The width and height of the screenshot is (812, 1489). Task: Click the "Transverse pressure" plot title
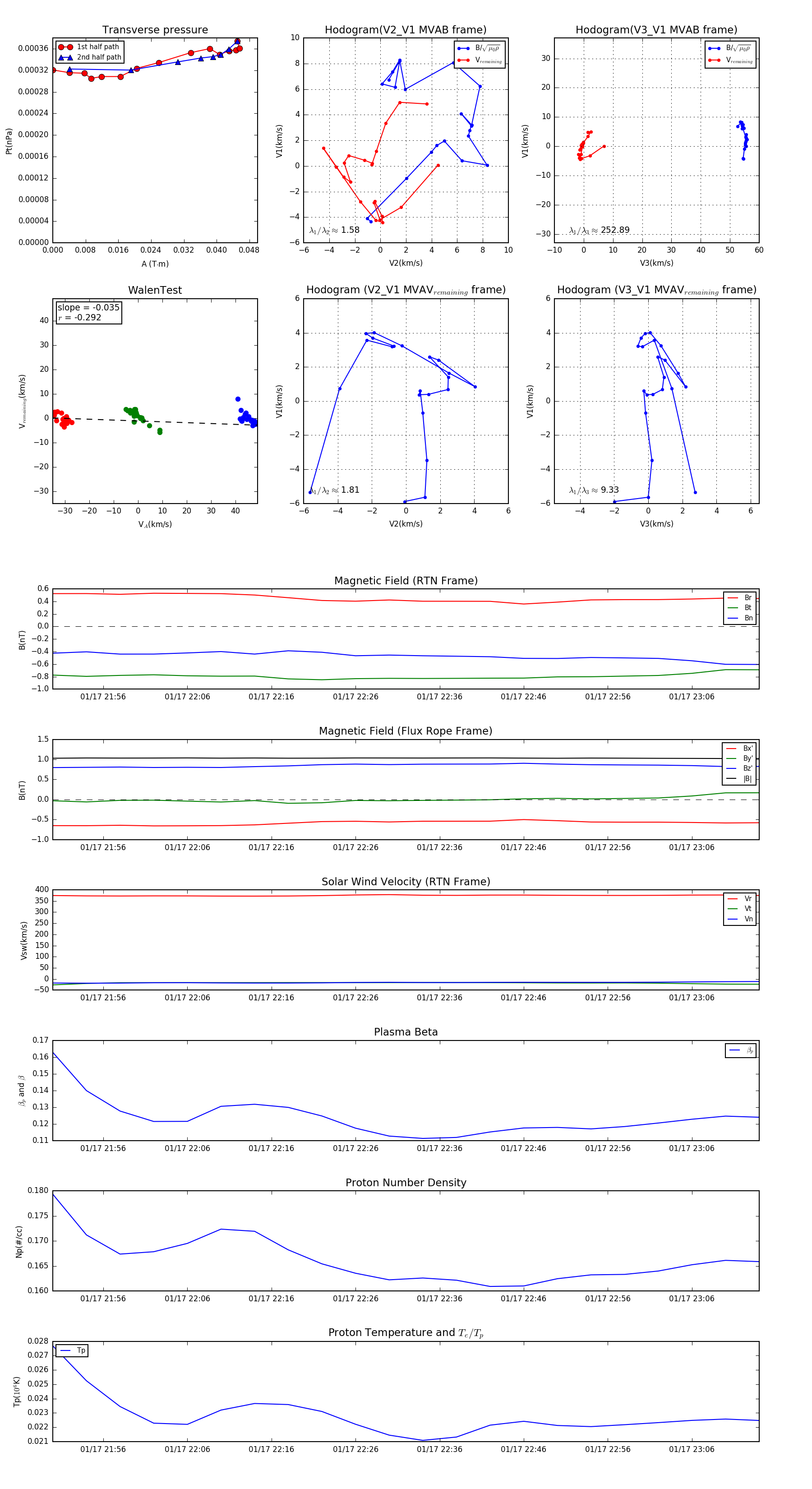click(x=155, y=30)
